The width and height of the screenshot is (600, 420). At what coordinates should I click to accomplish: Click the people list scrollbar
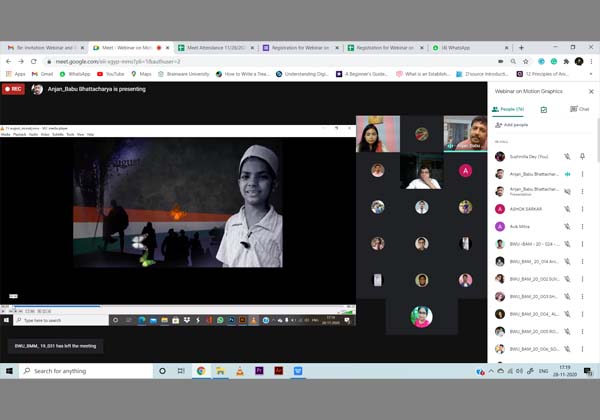pyautogui.click(x=598, y=141)
